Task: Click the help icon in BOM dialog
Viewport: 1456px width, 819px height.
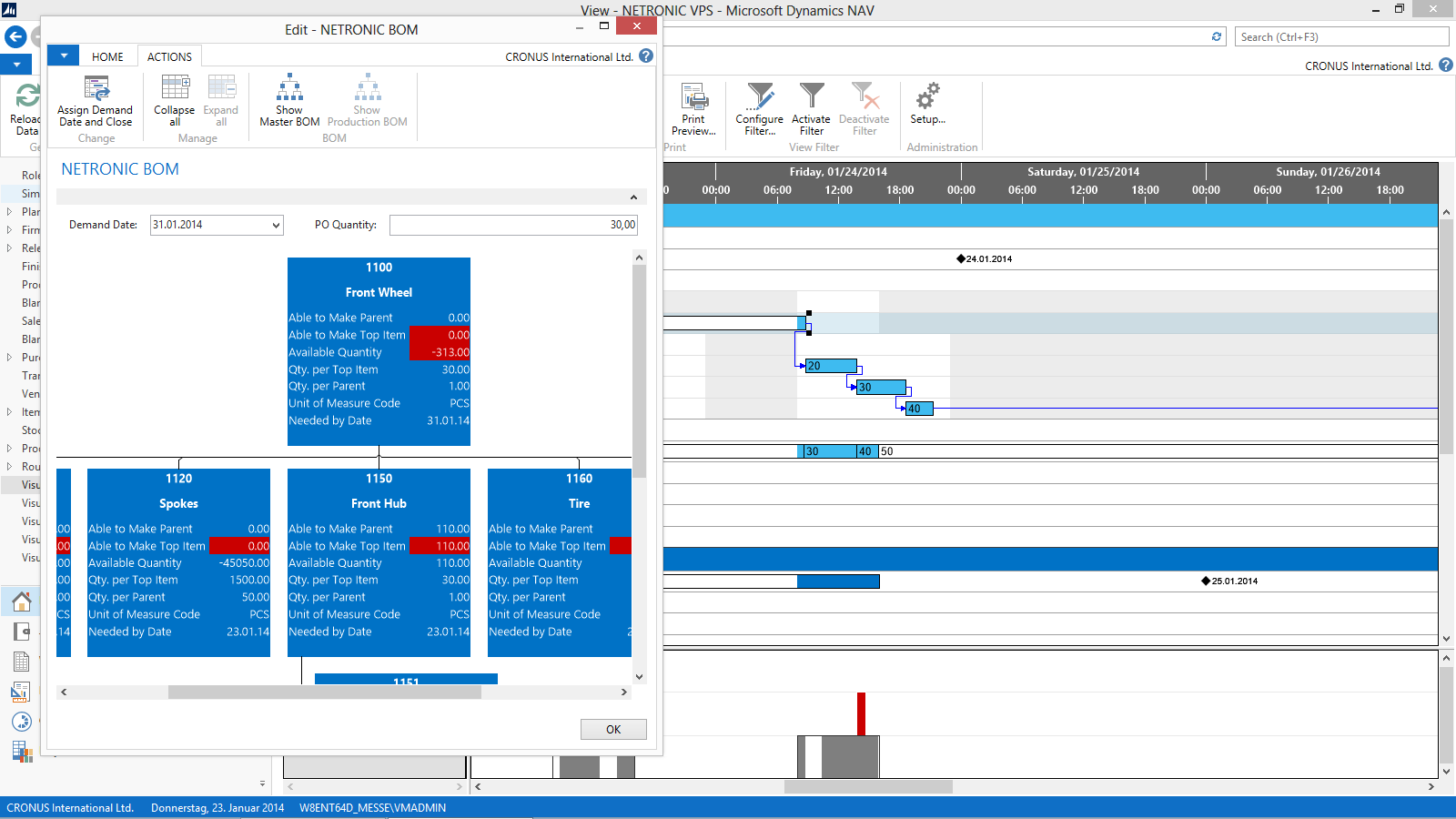Action: 646,56
